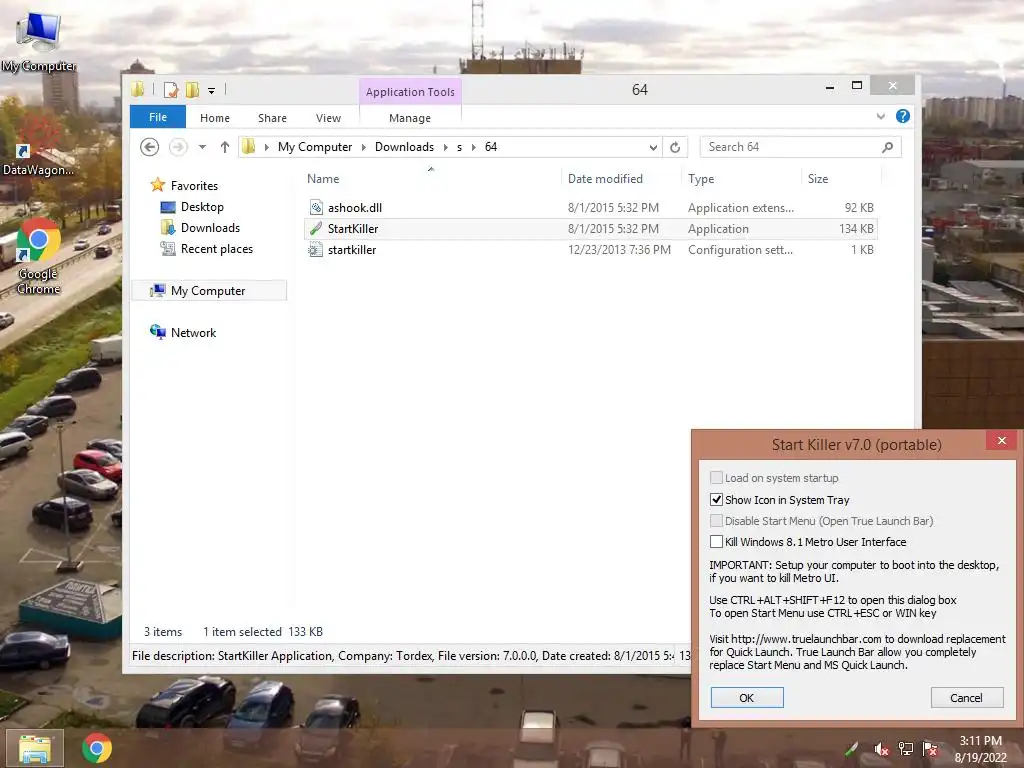The width and height of the screenshot is (1024, 768).
Task: Expand the My Computer breadcrumb arrow
Action: pos(364,147)
